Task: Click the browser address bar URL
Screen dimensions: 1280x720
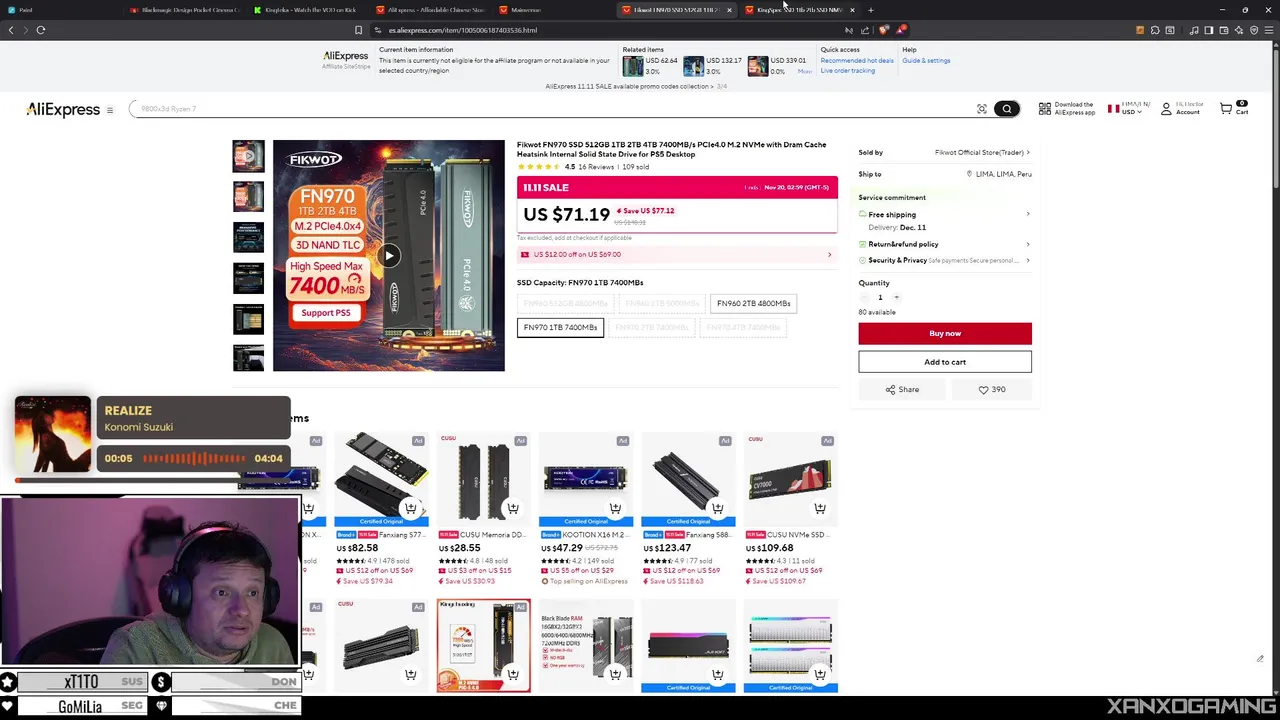Action: [463, 30]
